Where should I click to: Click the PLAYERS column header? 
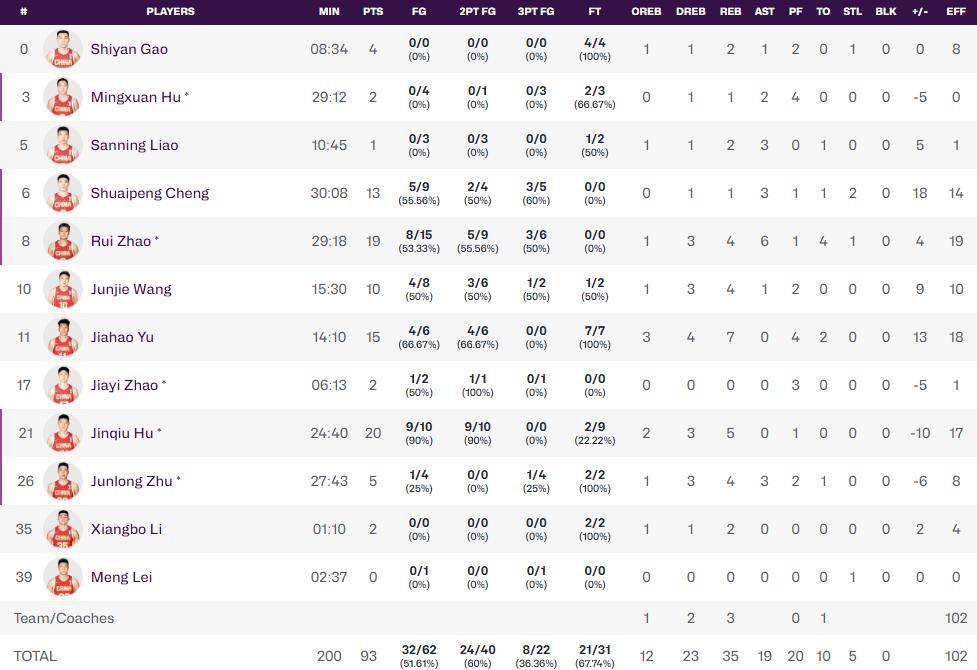click(170, 11)
